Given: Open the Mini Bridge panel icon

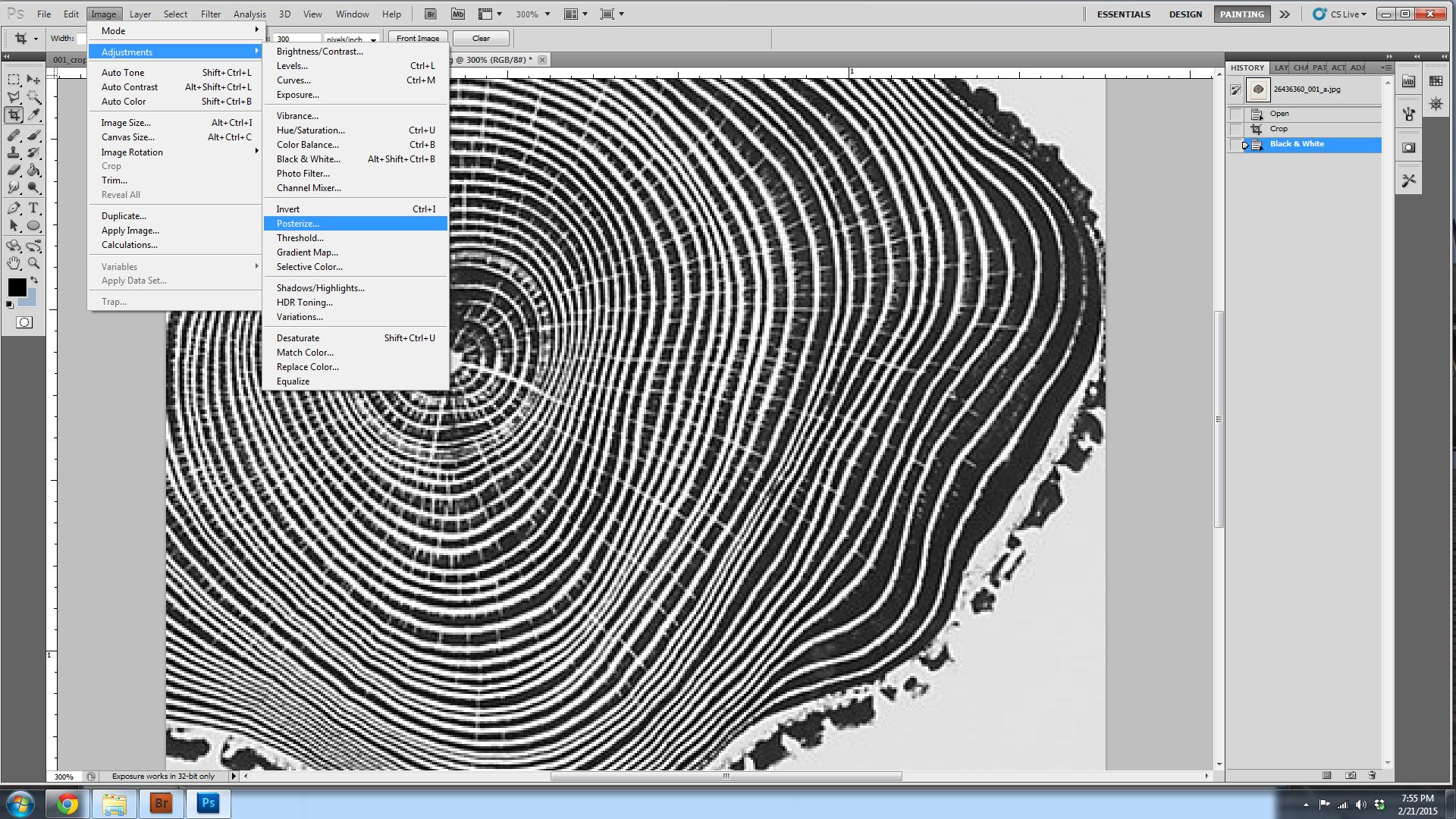Looking at the screenshot, I should point(1408,82).
